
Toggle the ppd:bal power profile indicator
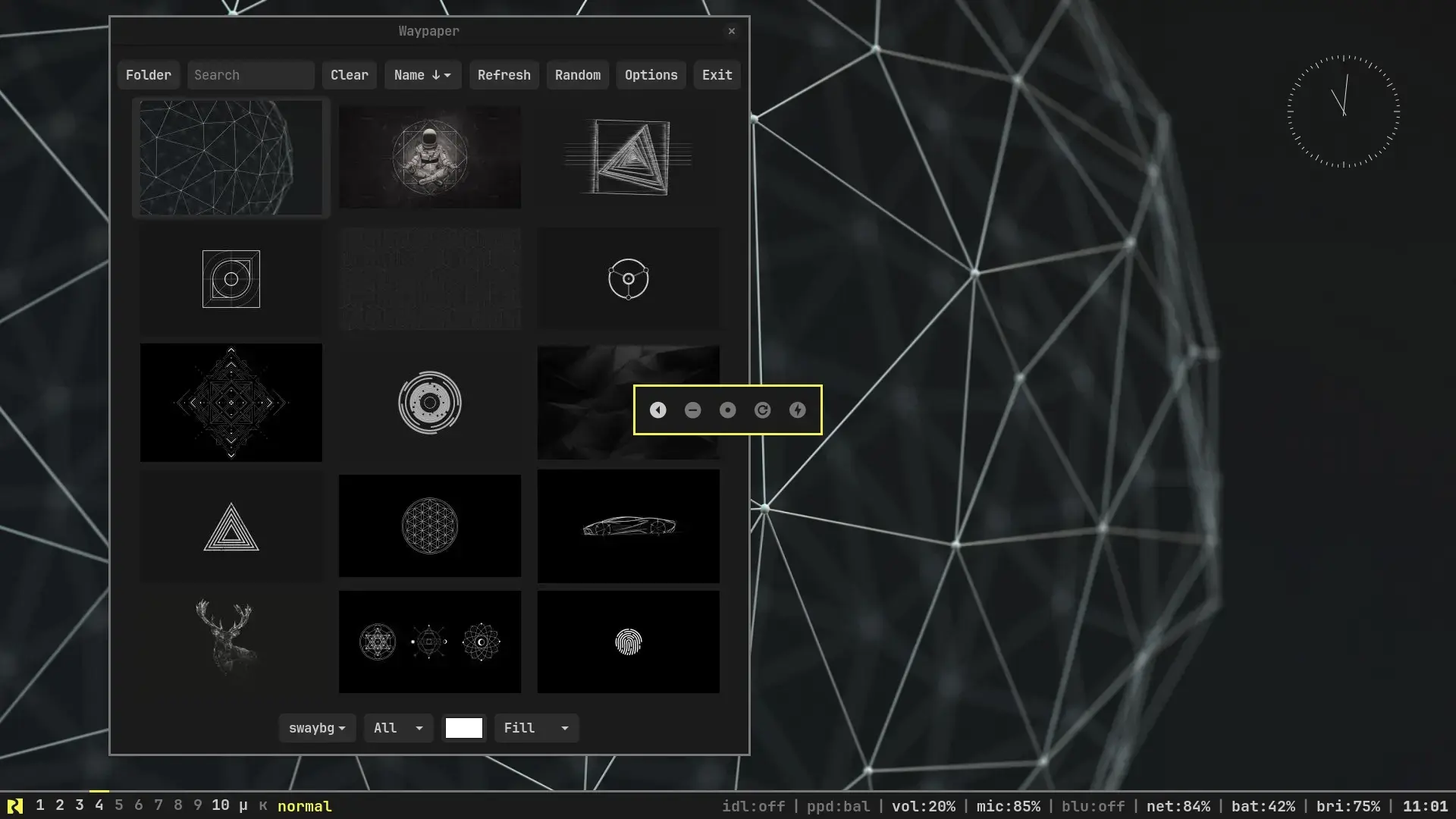(838, 806)
